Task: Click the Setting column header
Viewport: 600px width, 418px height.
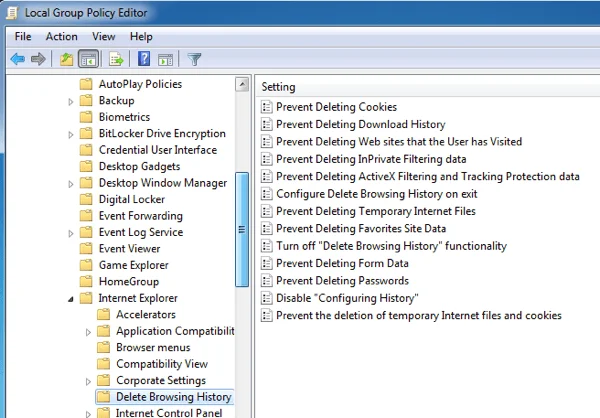Action: click(279, 87)
